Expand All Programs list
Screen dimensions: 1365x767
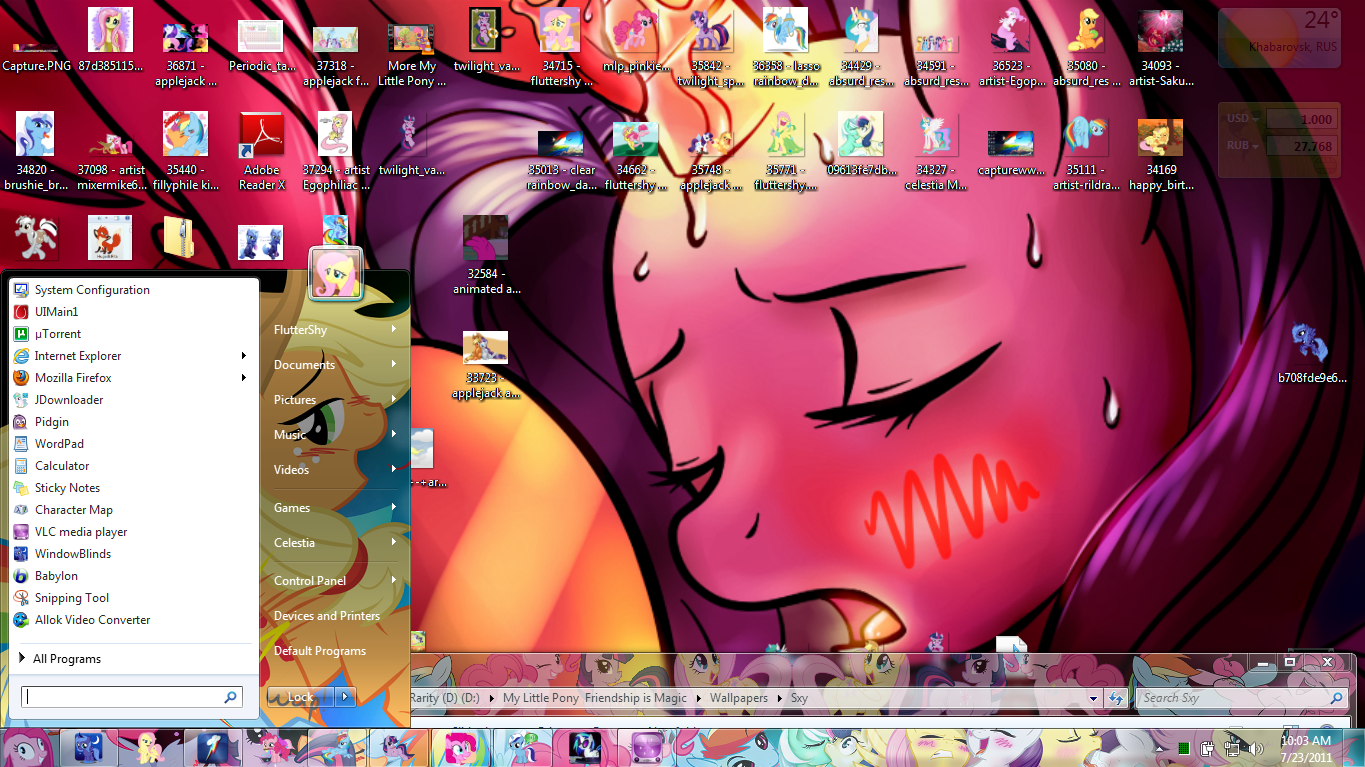click(66, 659)
